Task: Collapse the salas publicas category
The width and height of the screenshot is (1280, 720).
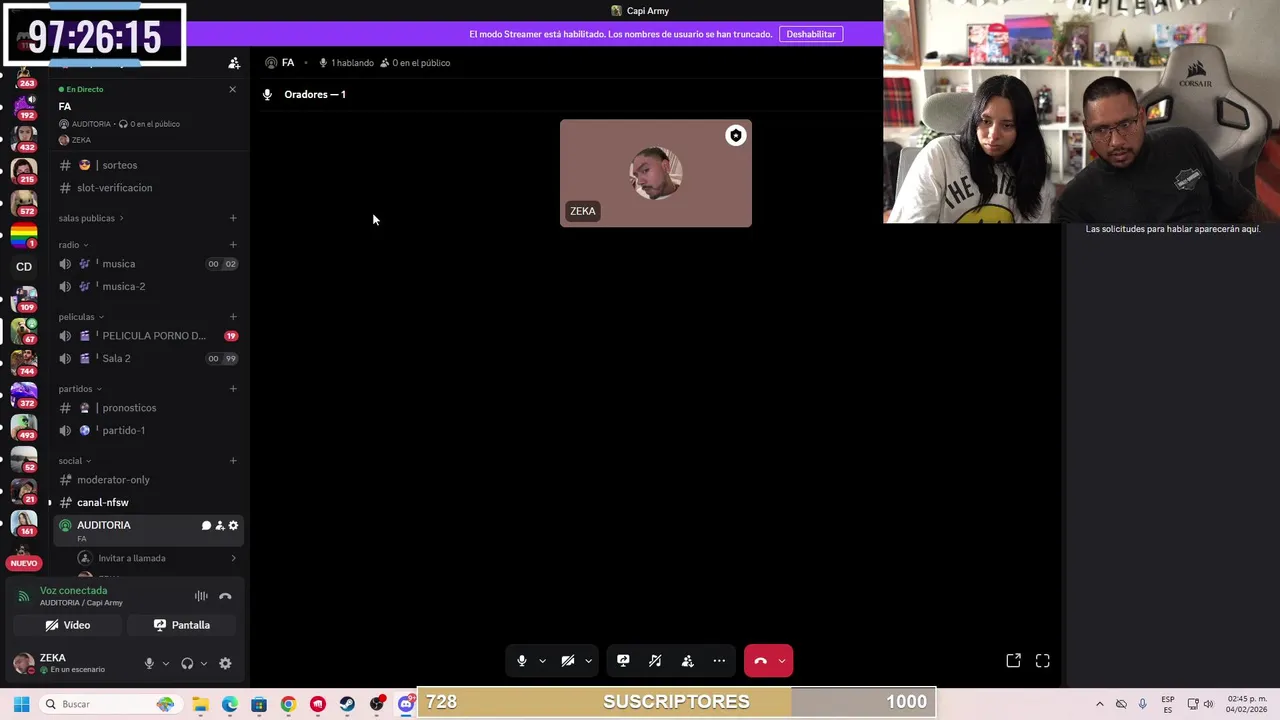Action: coord(91,218)
